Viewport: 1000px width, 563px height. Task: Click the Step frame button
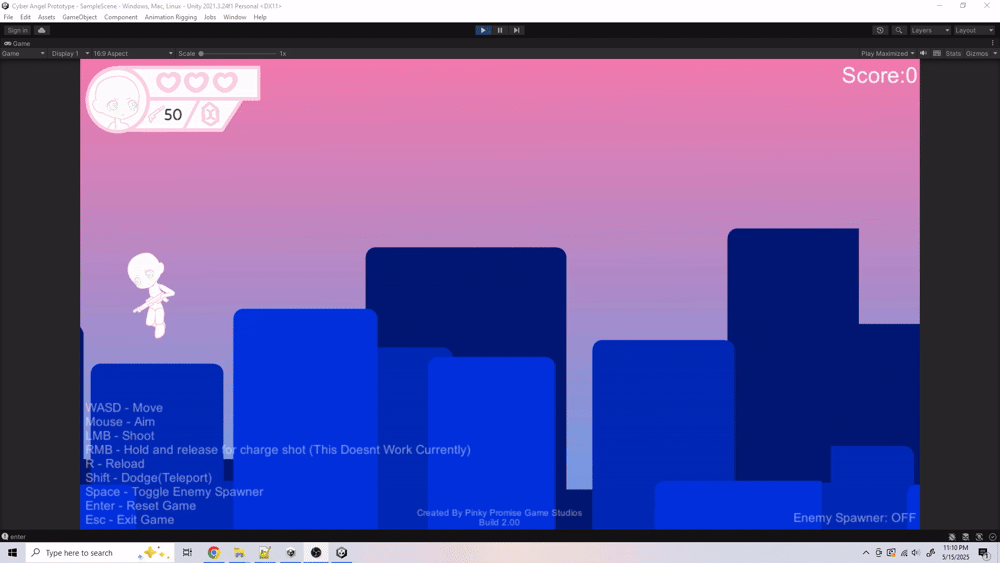click(517, 30)
